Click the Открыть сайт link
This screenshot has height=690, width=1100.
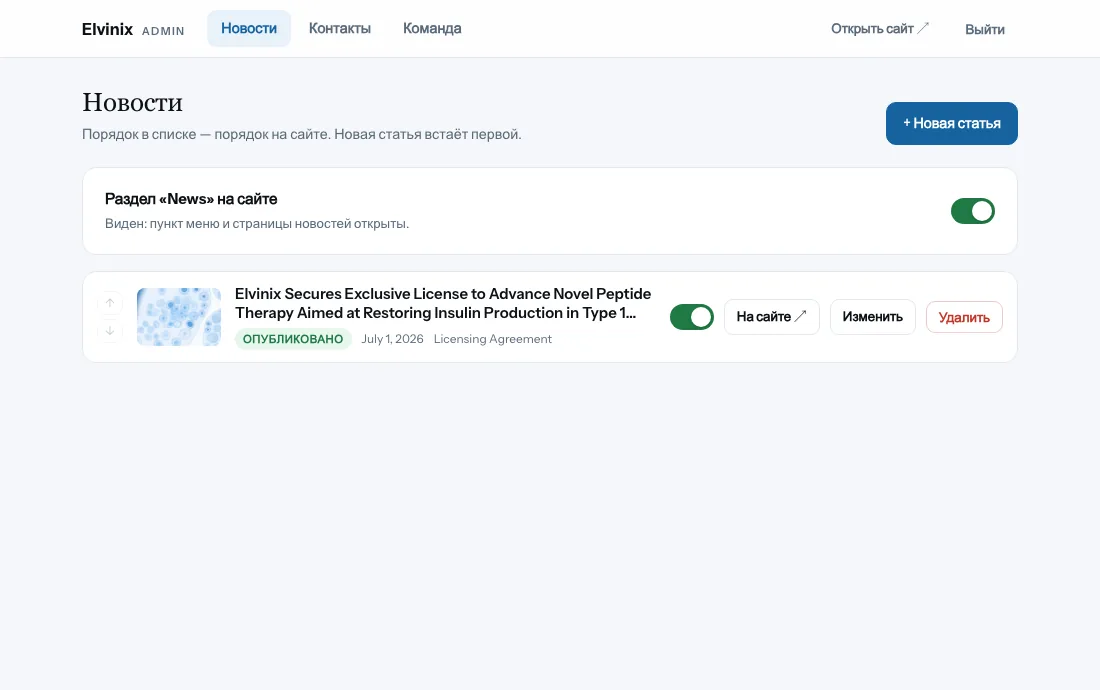880,29
